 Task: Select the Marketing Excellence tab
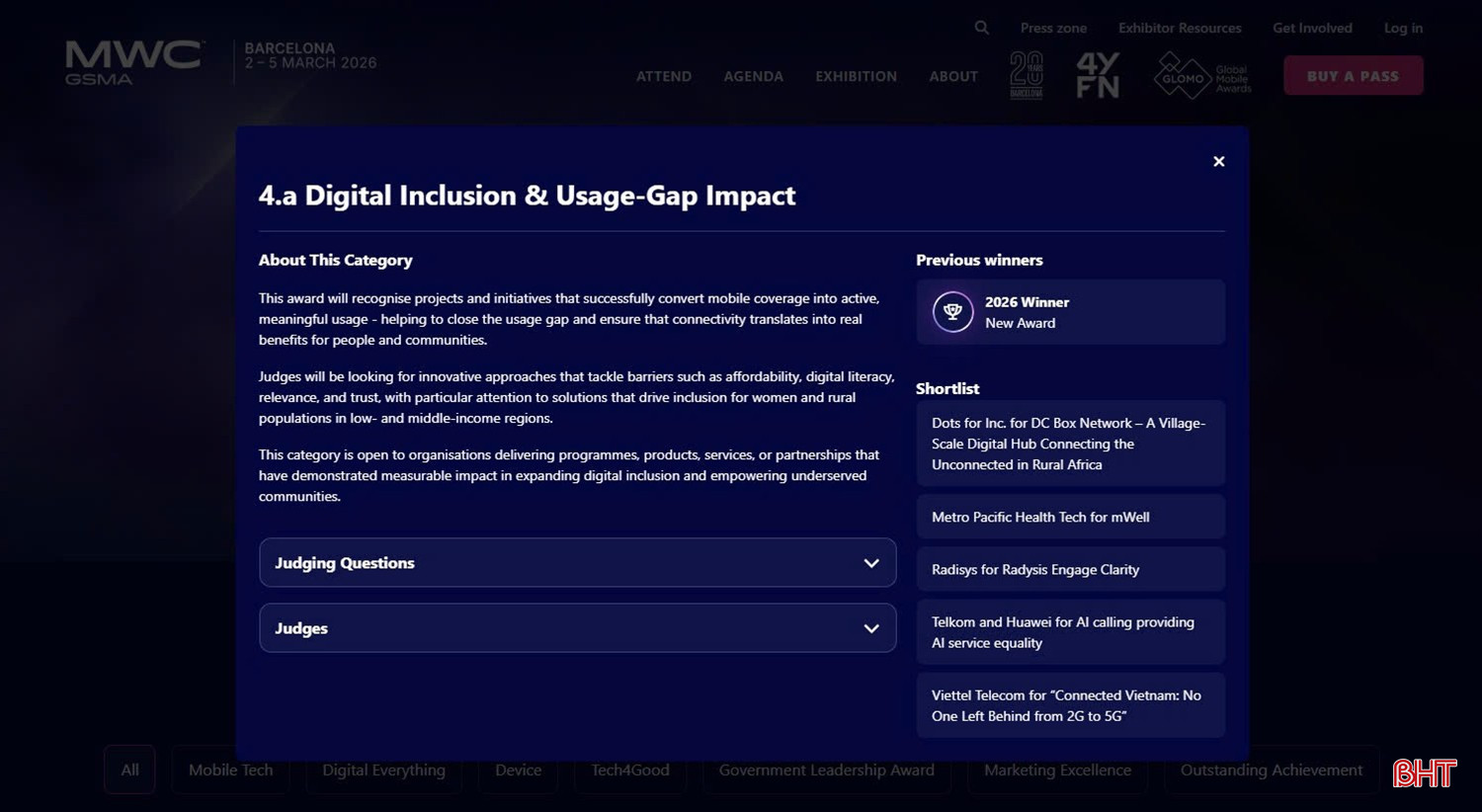(x=1057, y=770)
